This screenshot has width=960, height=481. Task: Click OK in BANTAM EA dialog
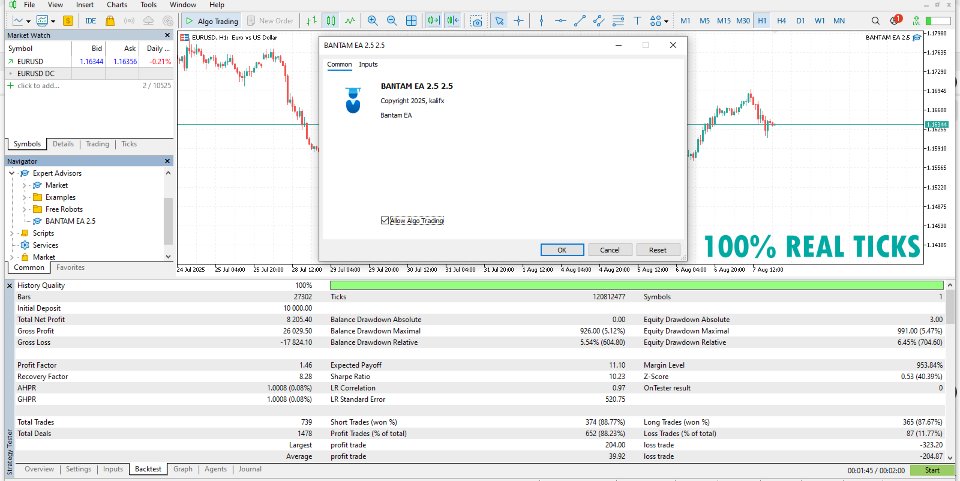[562, 250]
